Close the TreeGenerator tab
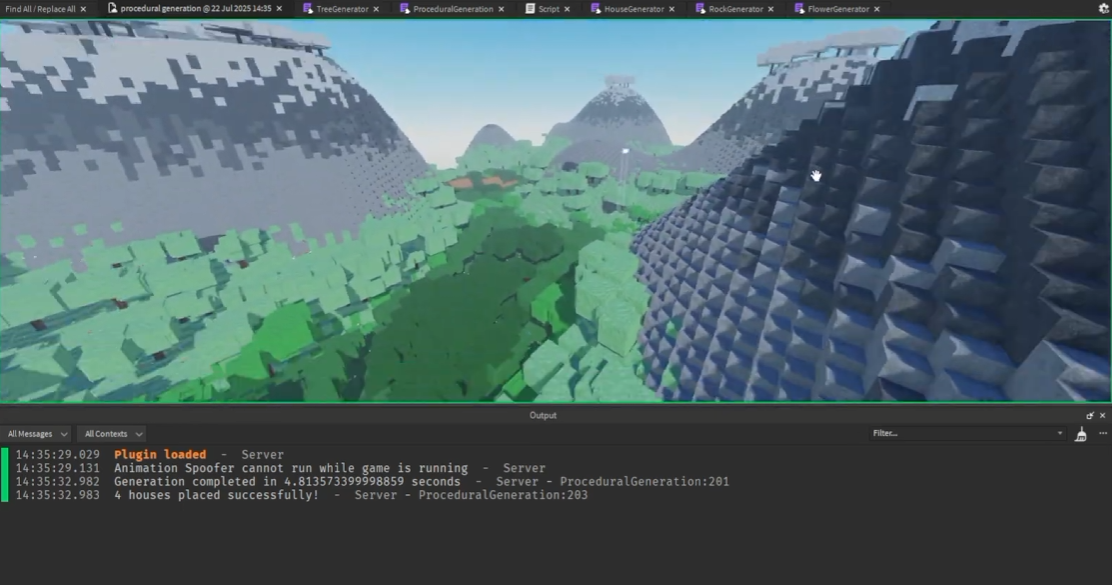1112x585 pixels. pos(376,9)
